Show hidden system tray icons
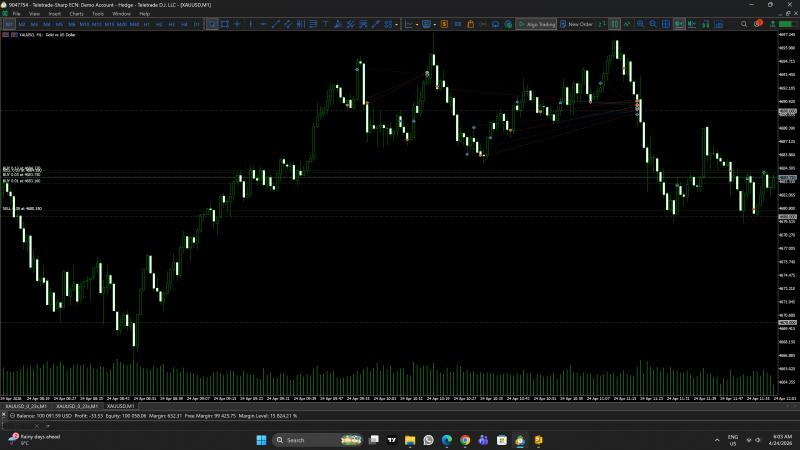 (717, 440)
